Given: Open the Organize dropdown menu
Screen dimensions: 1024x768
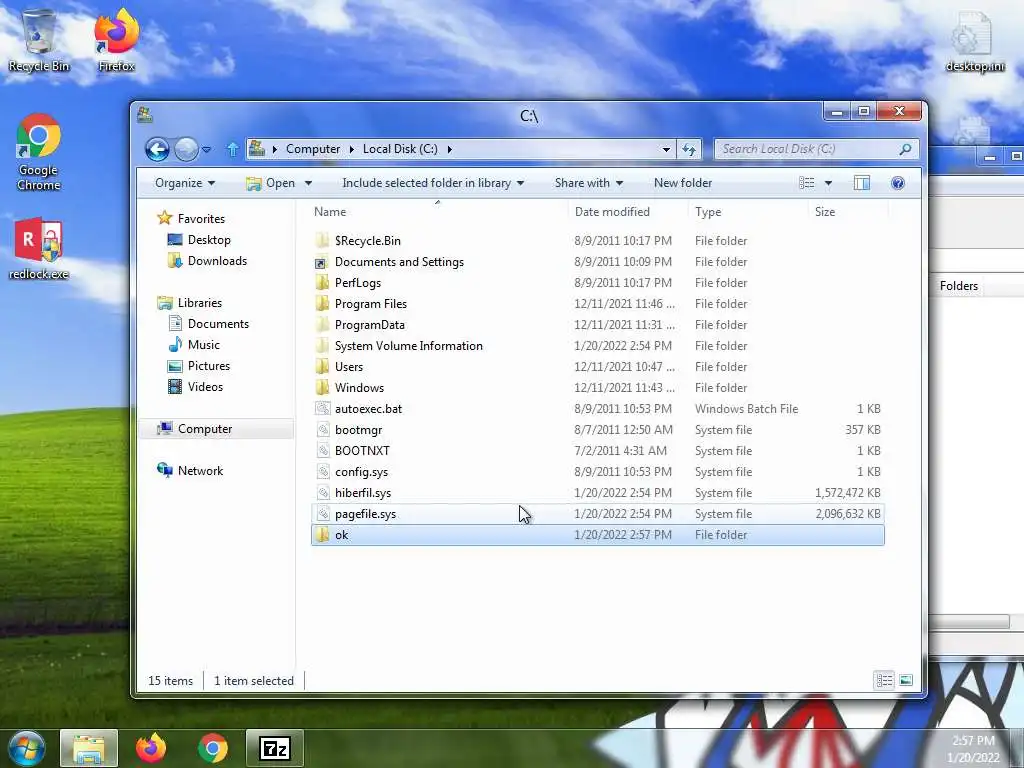Looking at the screenshot, I should [185, 183].
